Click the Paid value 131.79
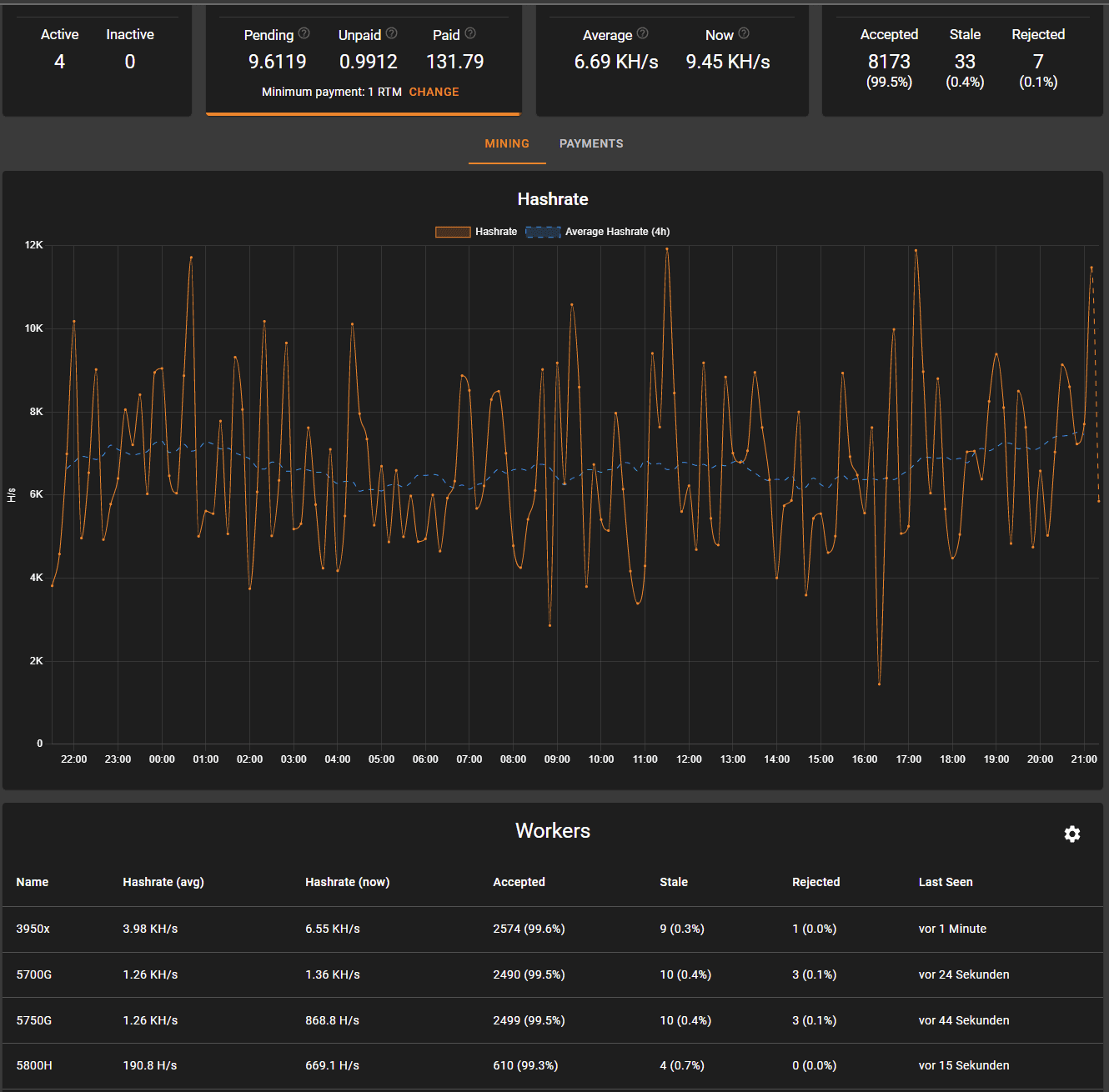The width and height of the screenshot is (1109, 1092). pyautogui.click(x=455, y=62)
